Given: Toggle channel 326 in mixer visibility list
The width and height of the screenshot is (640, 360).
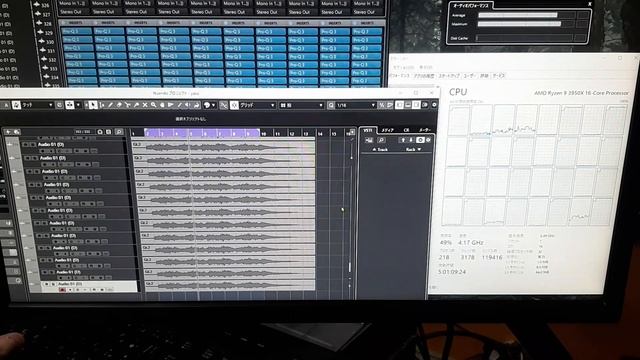Looking at the screenshot, I should (37, 5).
